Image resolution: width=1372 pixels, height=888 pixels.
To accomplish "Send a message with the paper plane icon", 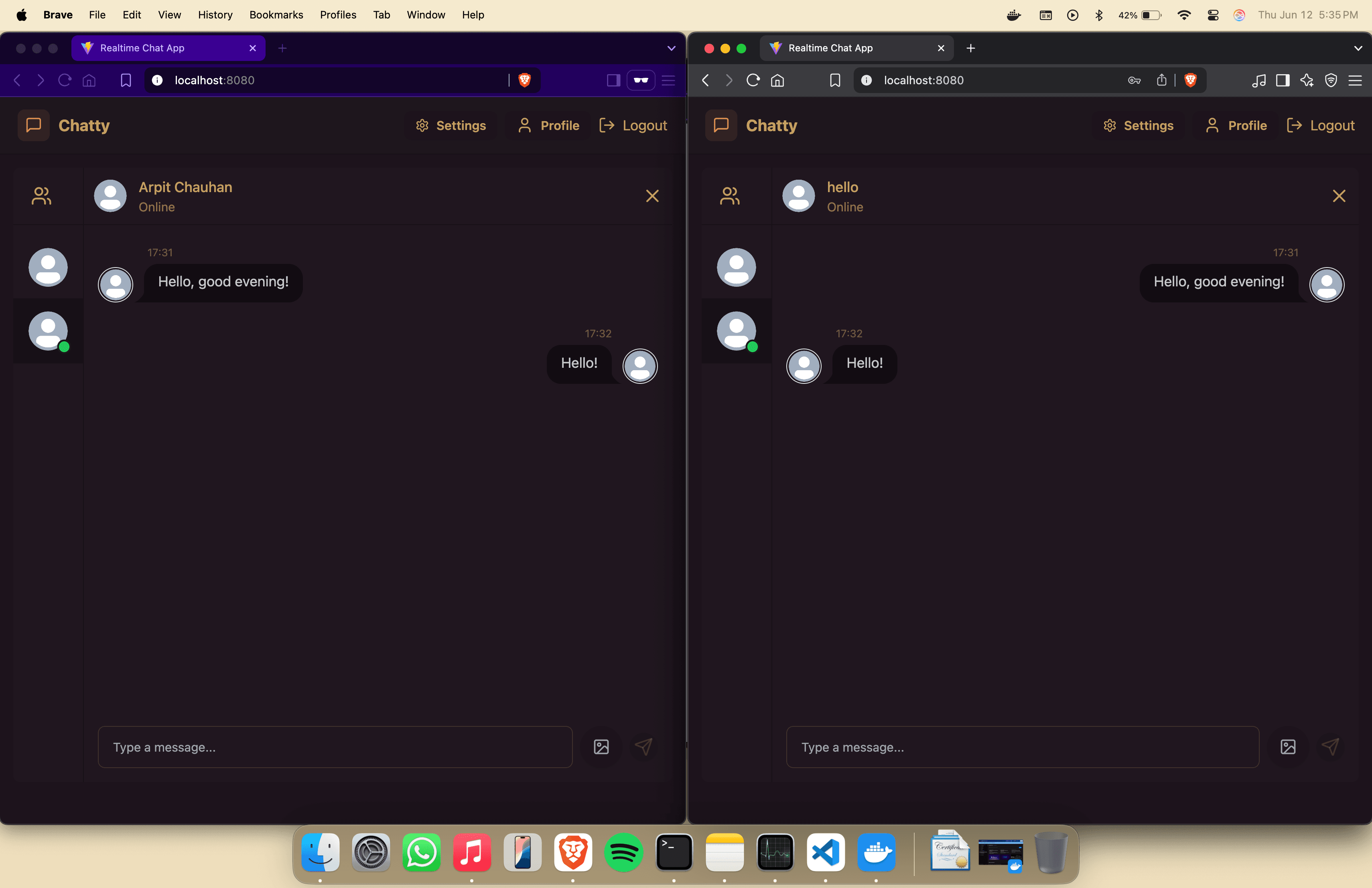I will pos(644,747).
